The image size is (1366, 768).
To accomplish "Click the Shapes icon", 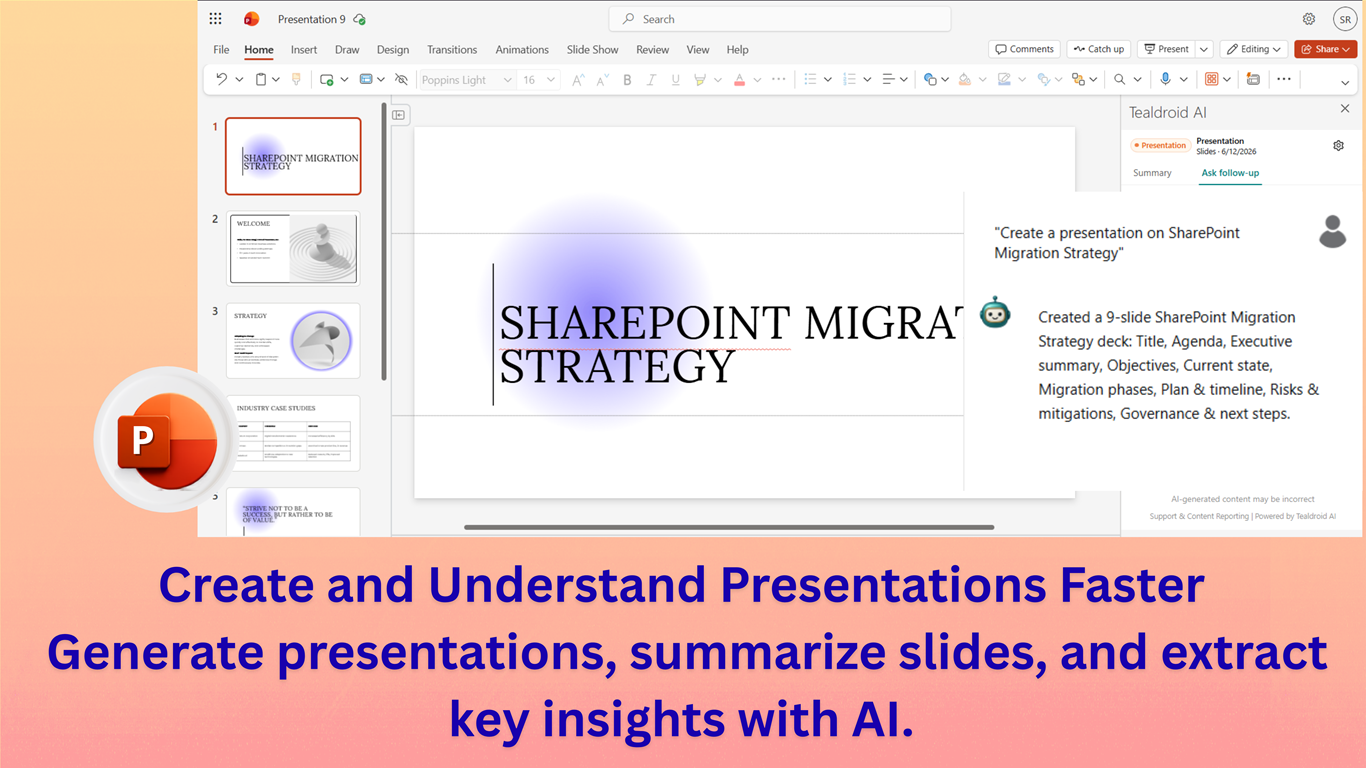I will (930, 79).
